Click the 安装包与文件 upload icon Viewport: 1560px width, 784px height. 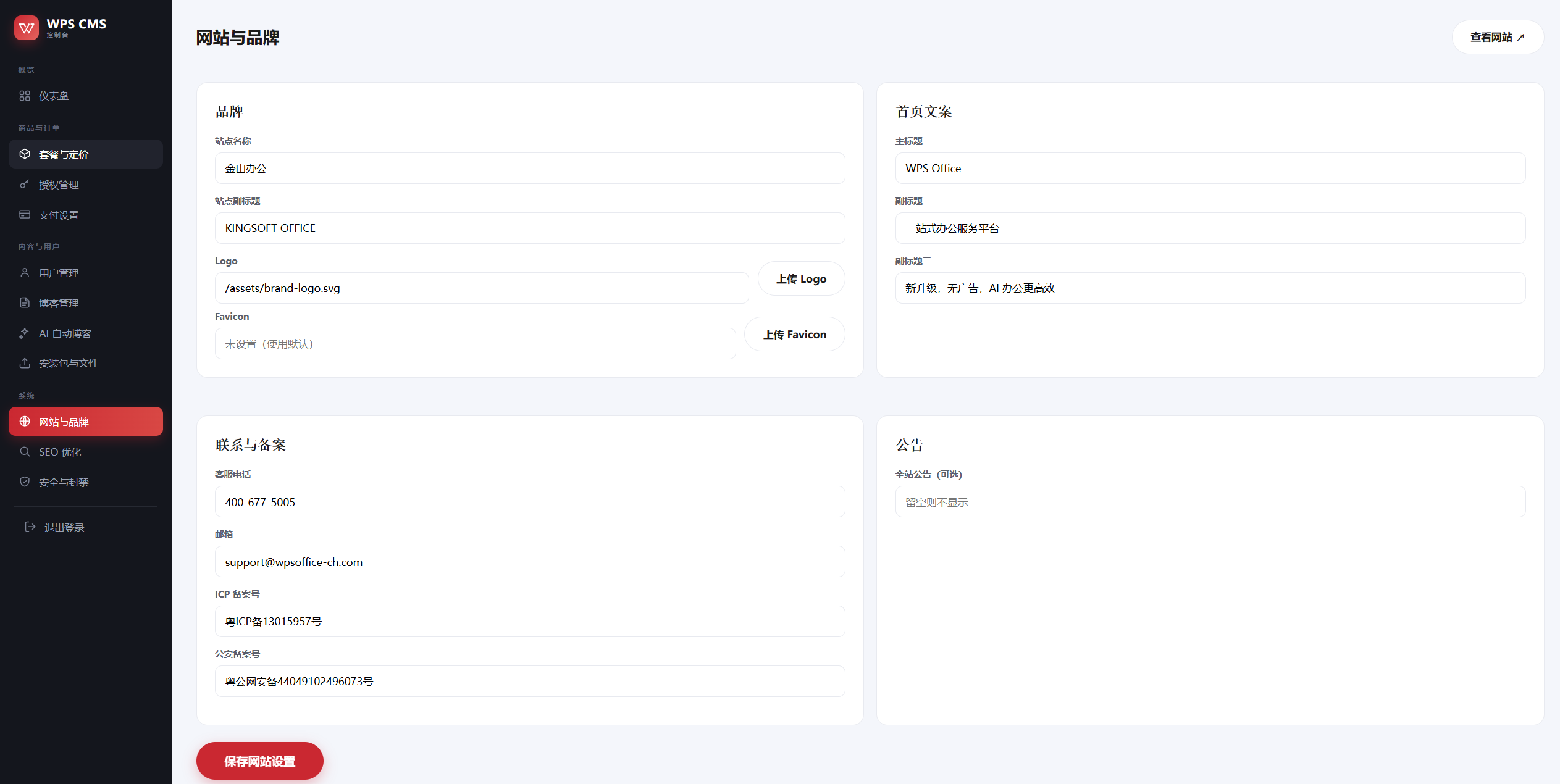pos(25,362)
